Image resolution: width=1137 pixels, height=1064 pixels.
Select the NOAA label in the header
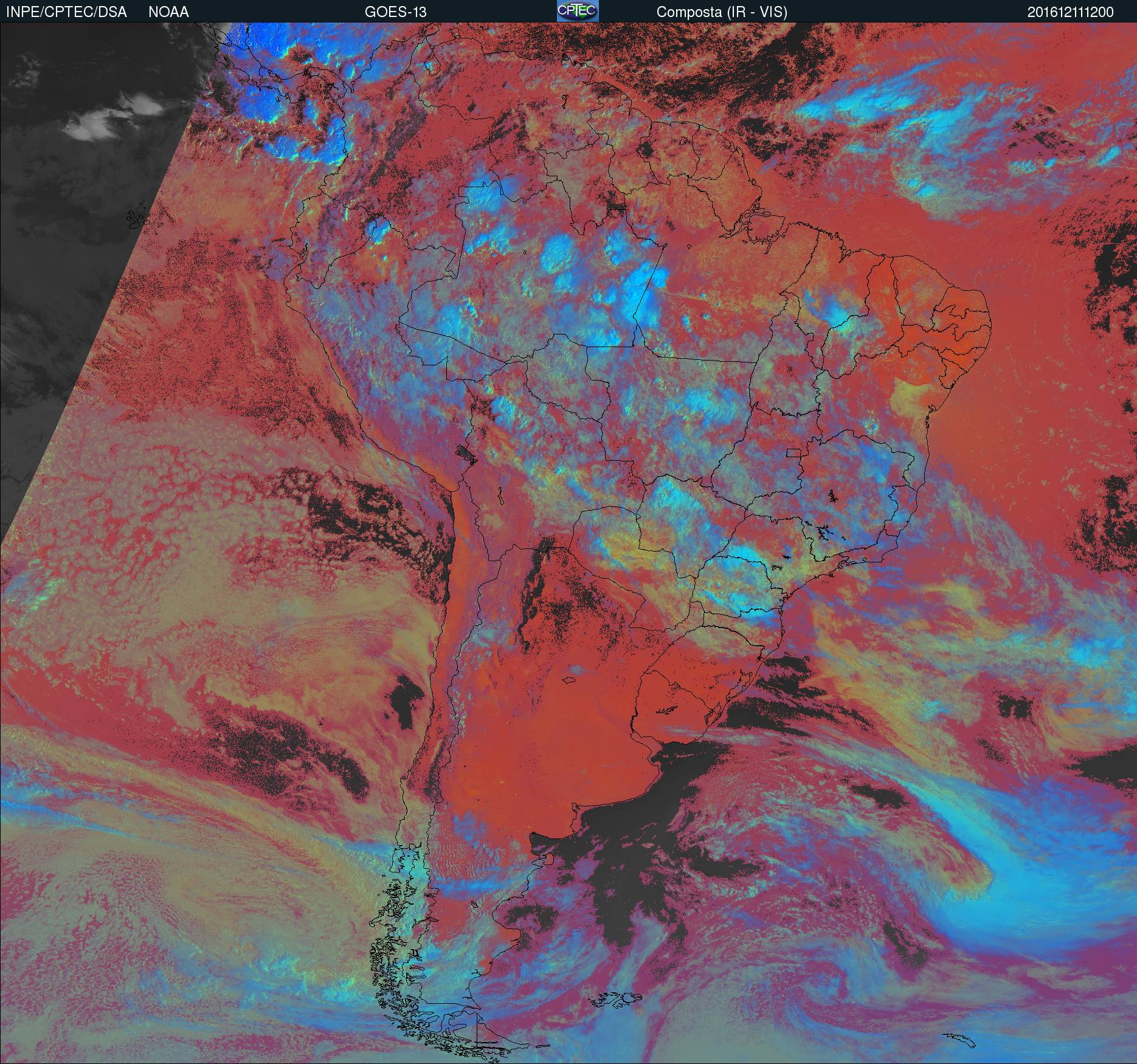pyautogui.click(x=168, y=12)
